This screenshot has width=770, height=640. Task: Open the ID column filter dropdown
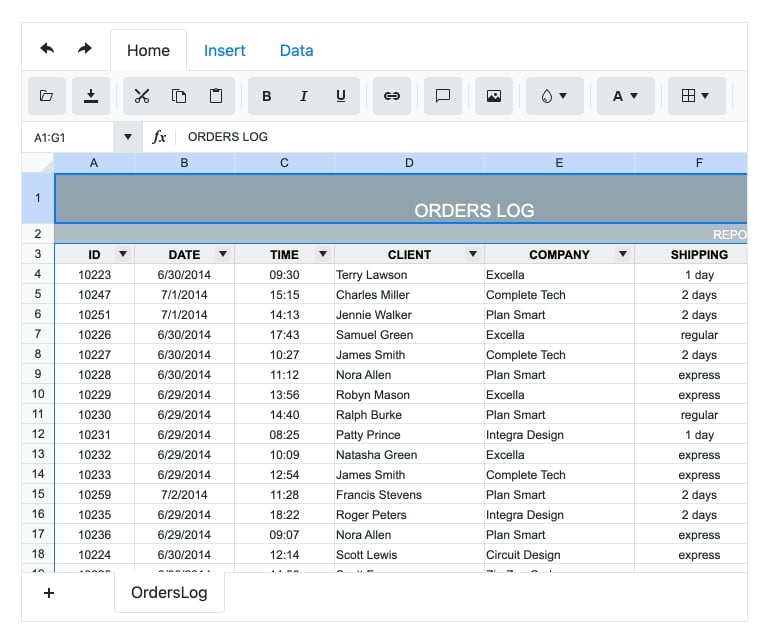click(x=123, y=254)
